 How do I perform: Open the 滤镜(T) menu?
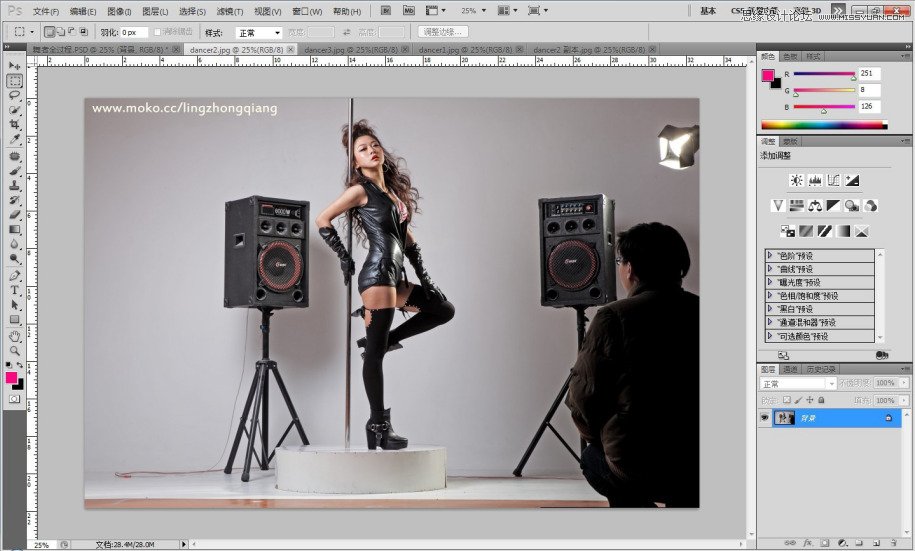point(230,11)
